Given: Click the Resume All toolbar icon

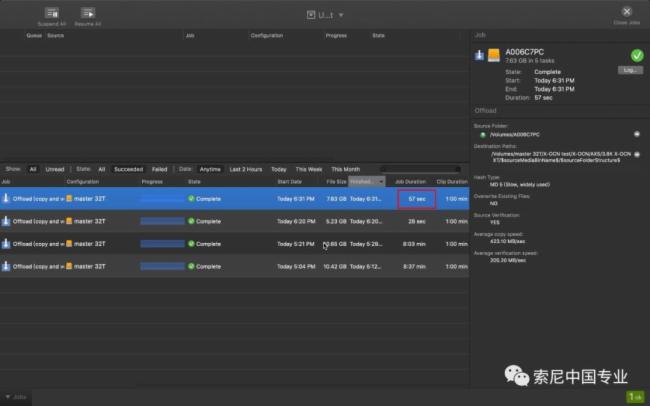Looking at the screenshot, I should click(x=88, y=12).
